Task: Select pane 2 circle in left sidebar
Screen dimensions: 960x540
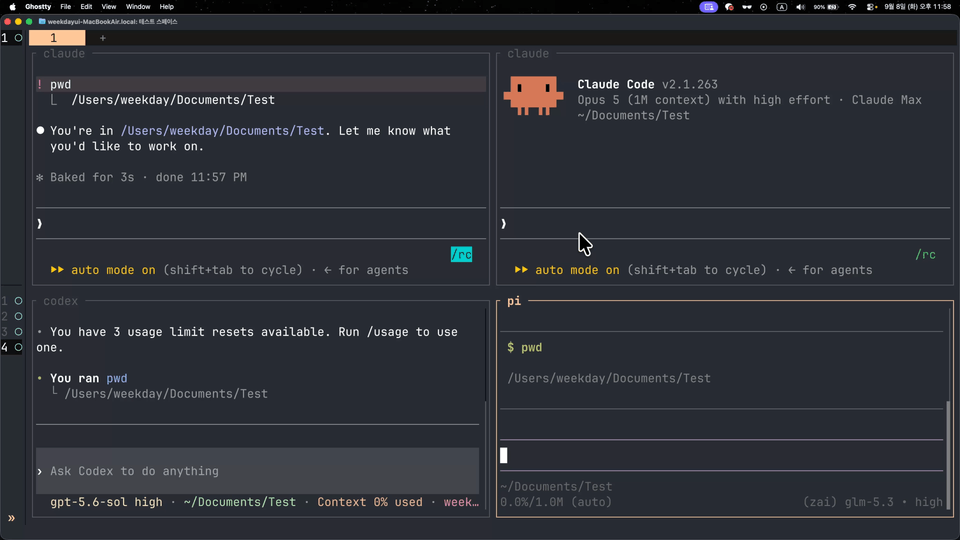Action: tap(18, 317)
